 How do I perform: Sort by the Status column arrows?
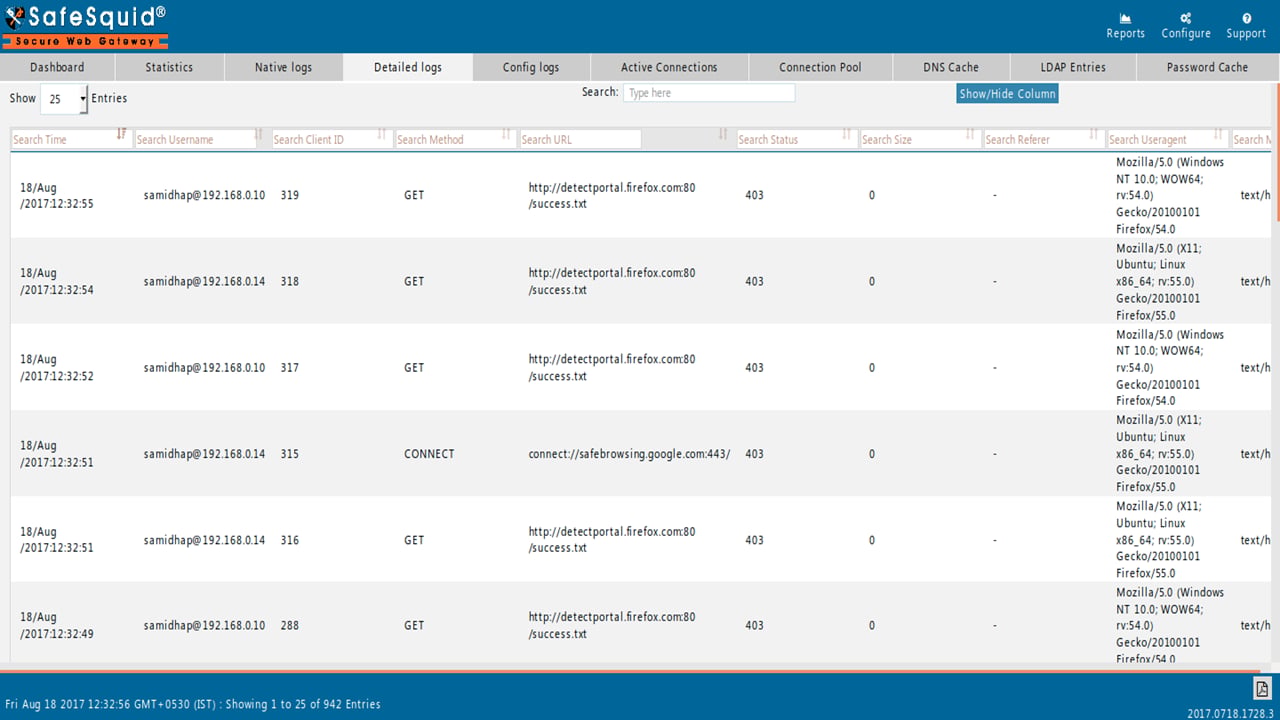click(x=847, y=135)
